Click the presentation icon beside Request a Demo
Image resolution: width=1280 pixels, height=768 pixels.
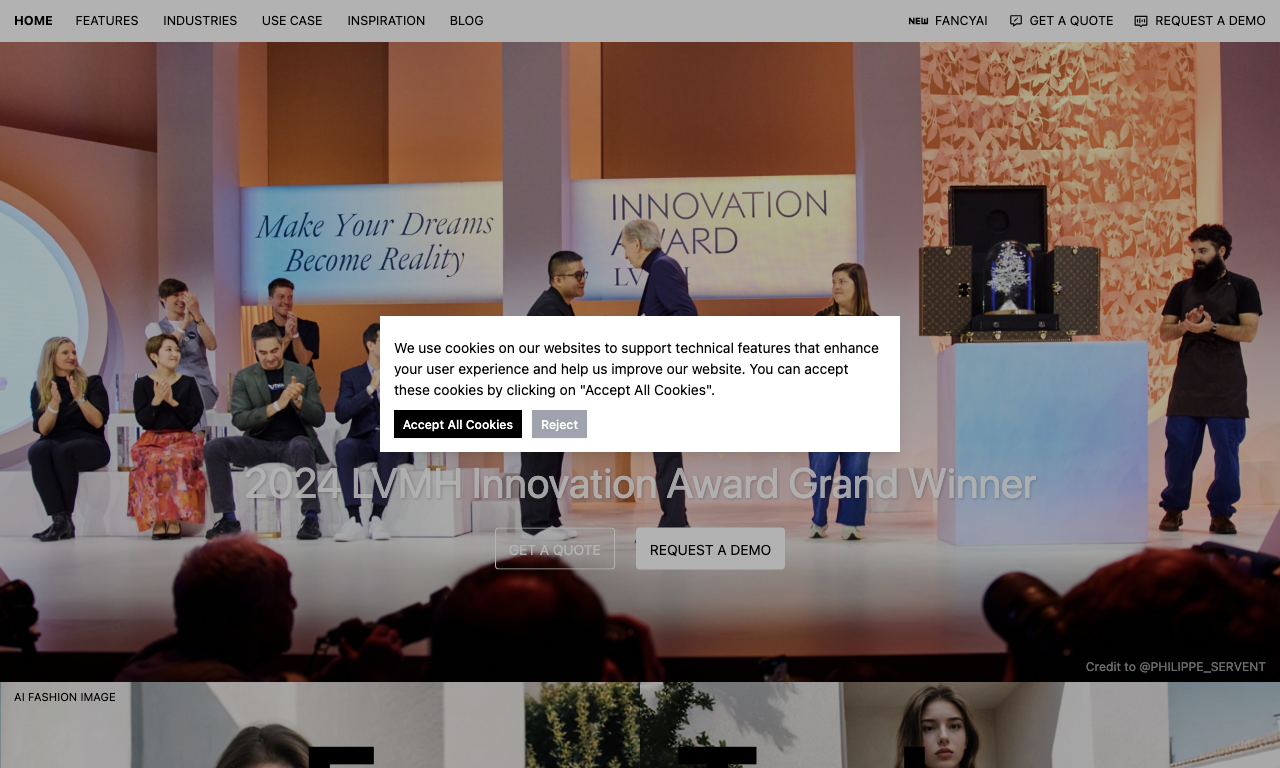pyautogui.click(x=1141, y=21)
